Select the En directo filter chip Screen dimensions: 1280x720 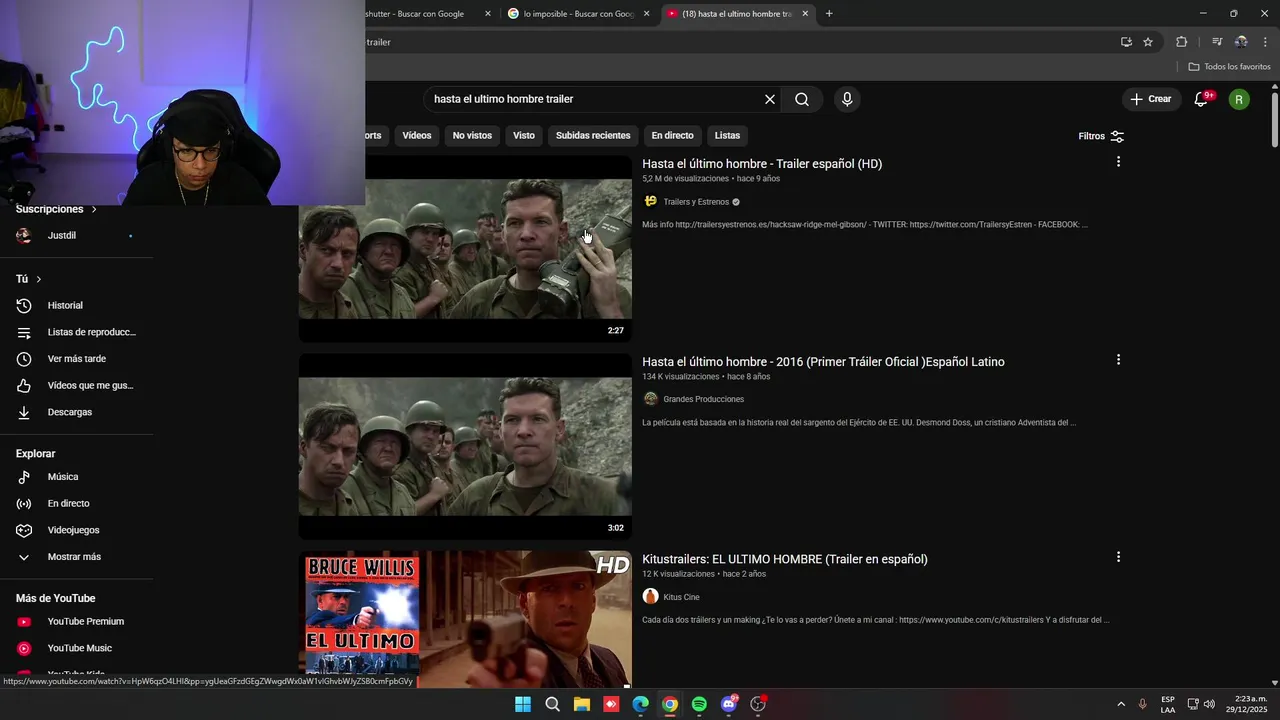[x=672, y=135]
